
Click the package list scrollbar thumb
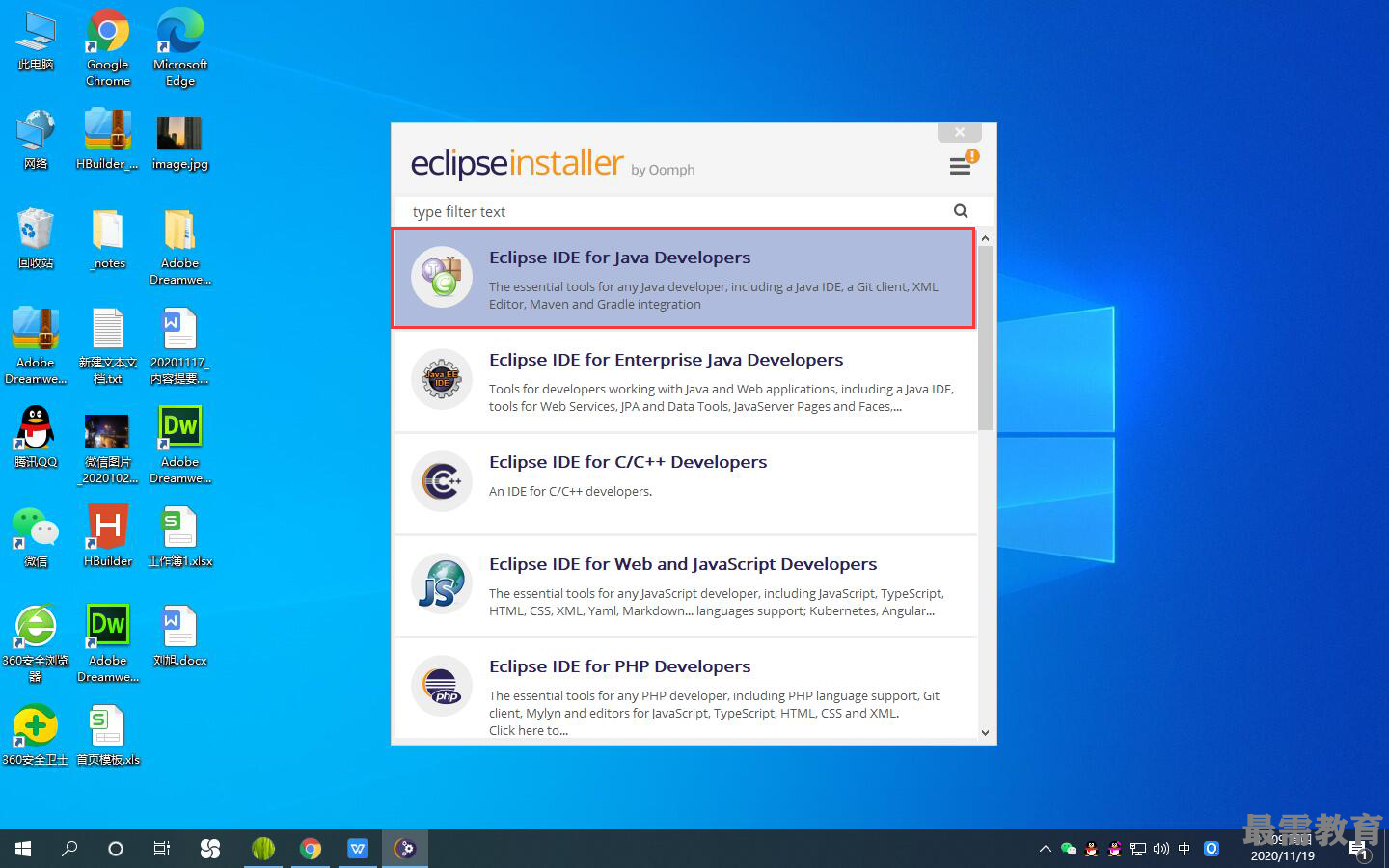pyautogui.click(x=985, y=338)
